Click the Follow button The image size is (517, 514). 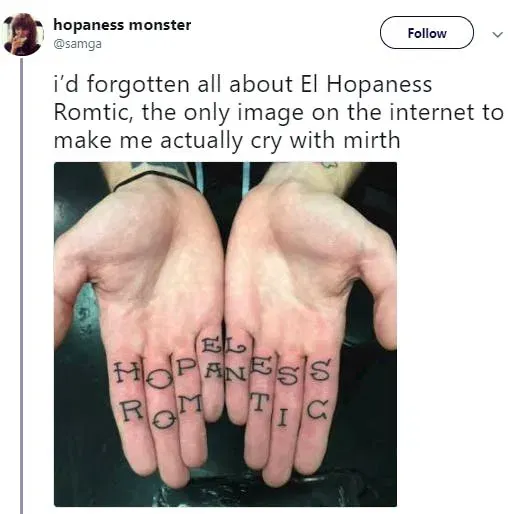427,33
